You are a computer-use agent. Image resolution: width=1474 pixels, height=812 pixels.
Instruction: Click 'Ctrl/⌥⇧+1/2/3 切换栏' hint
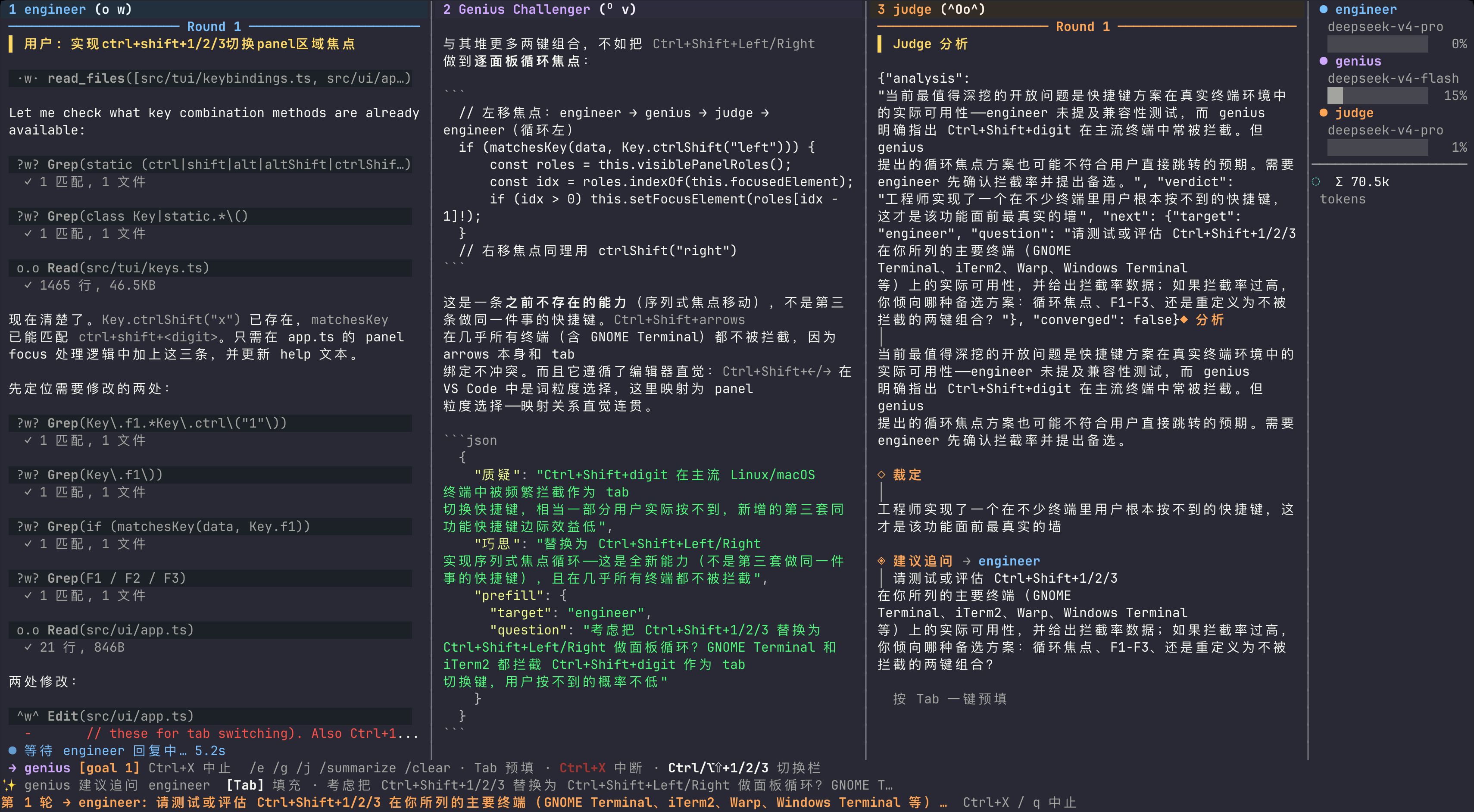pos(744,768)
